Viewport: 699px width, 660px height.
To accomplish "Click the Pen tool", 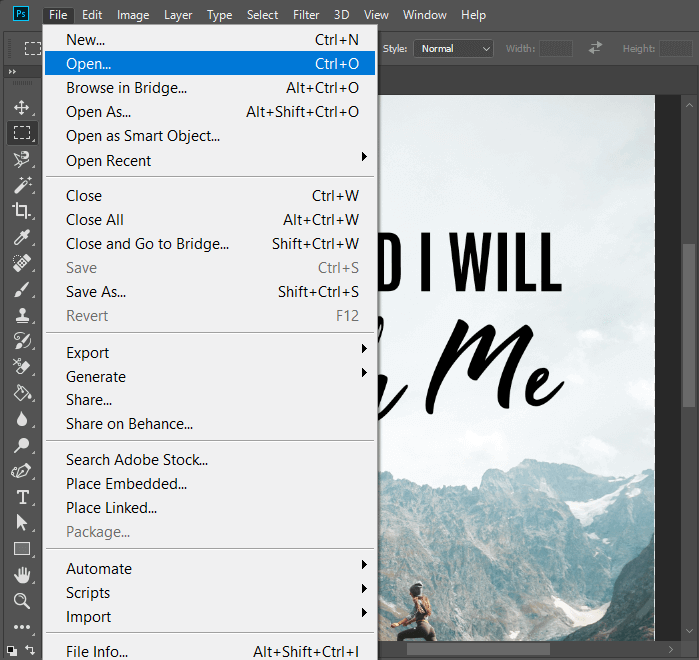I will pyautogui.click(x=22, y=471).
